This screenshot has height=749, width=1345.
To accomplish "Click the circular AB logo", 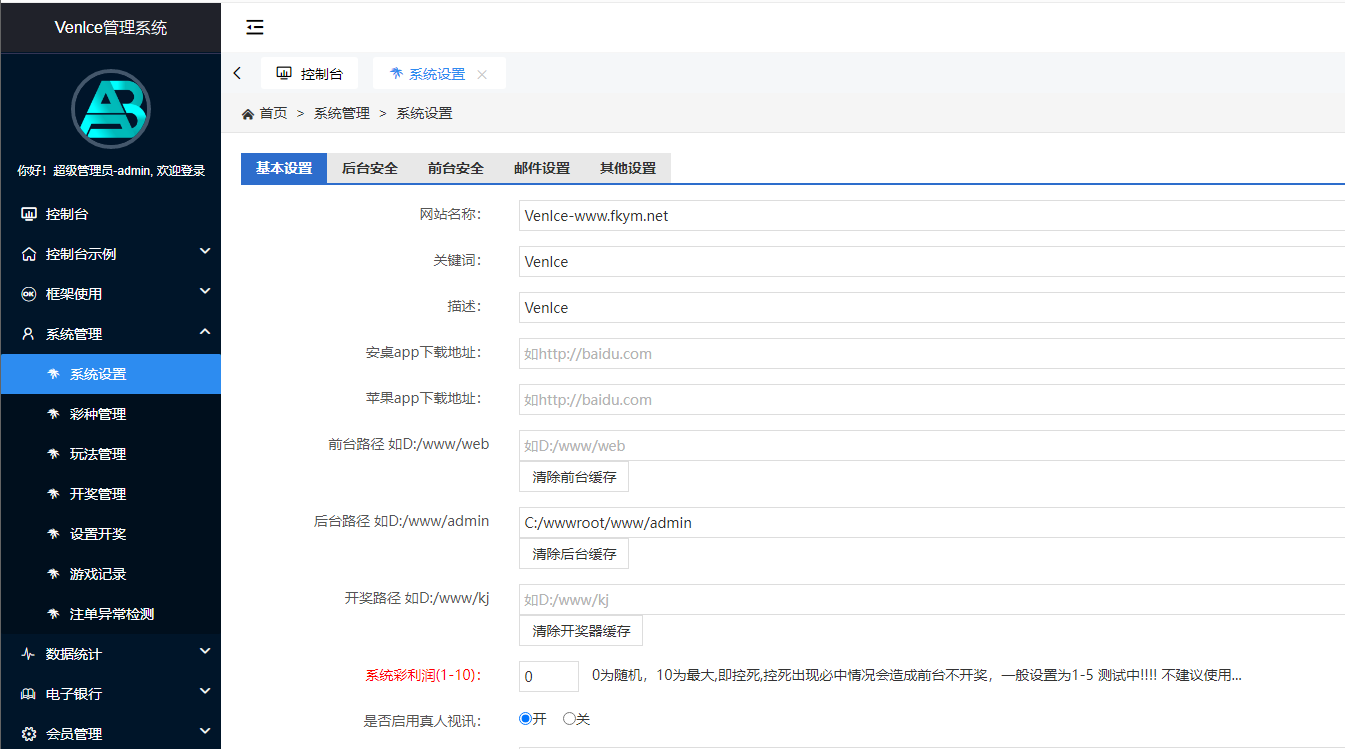I will pyautogui.click(x=110, y=109).
